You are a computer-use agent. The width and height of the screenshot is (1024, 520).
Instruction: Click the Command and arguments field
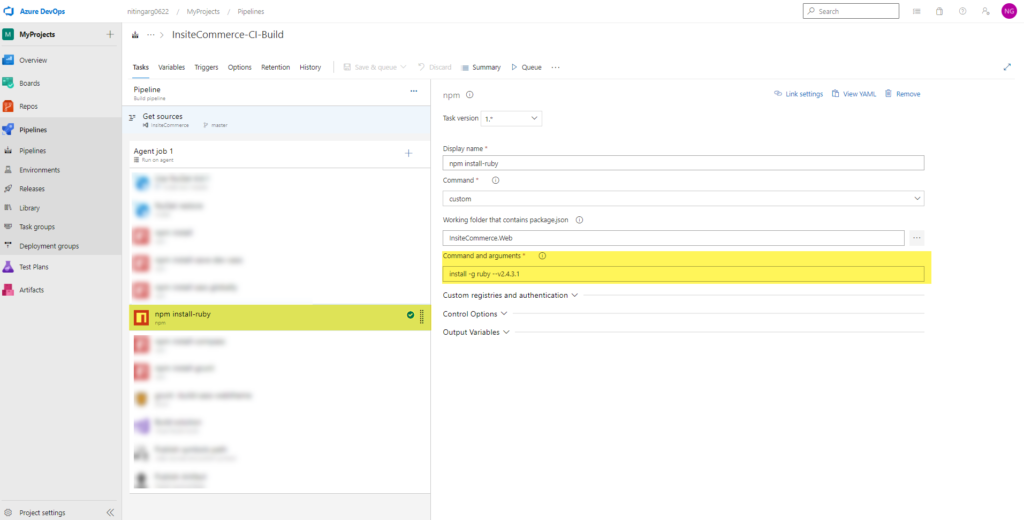[683, 274]
